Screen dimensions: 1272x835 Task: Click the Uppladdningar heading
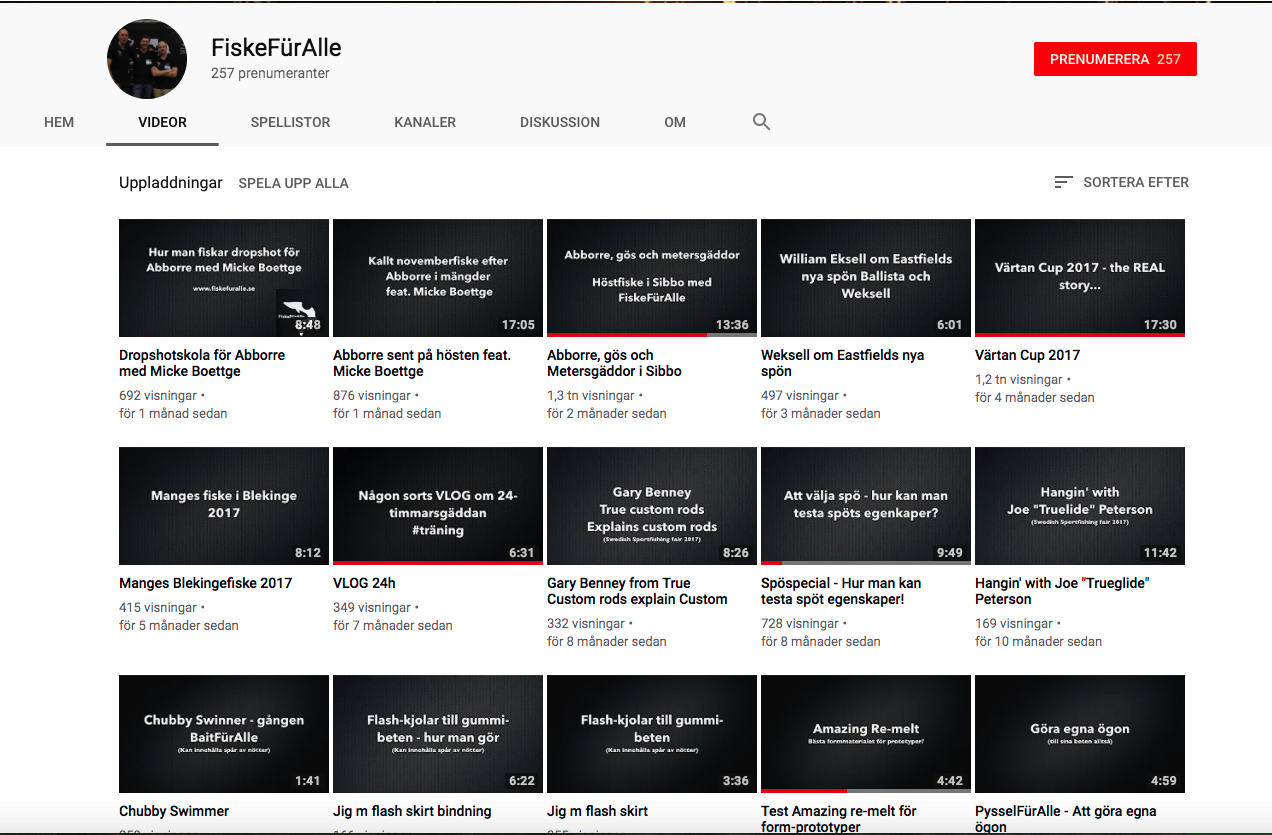point(171,183)
